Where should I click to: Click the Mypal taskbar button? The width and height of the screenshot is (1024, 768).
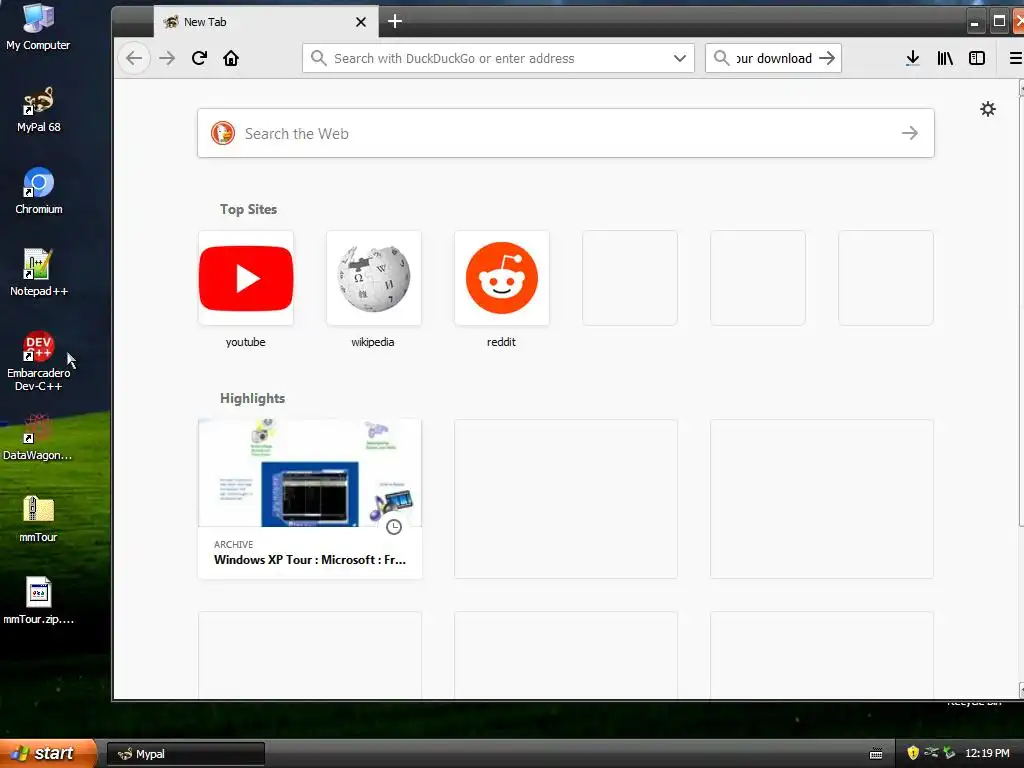pyautogui.click(x=185, y=754)
